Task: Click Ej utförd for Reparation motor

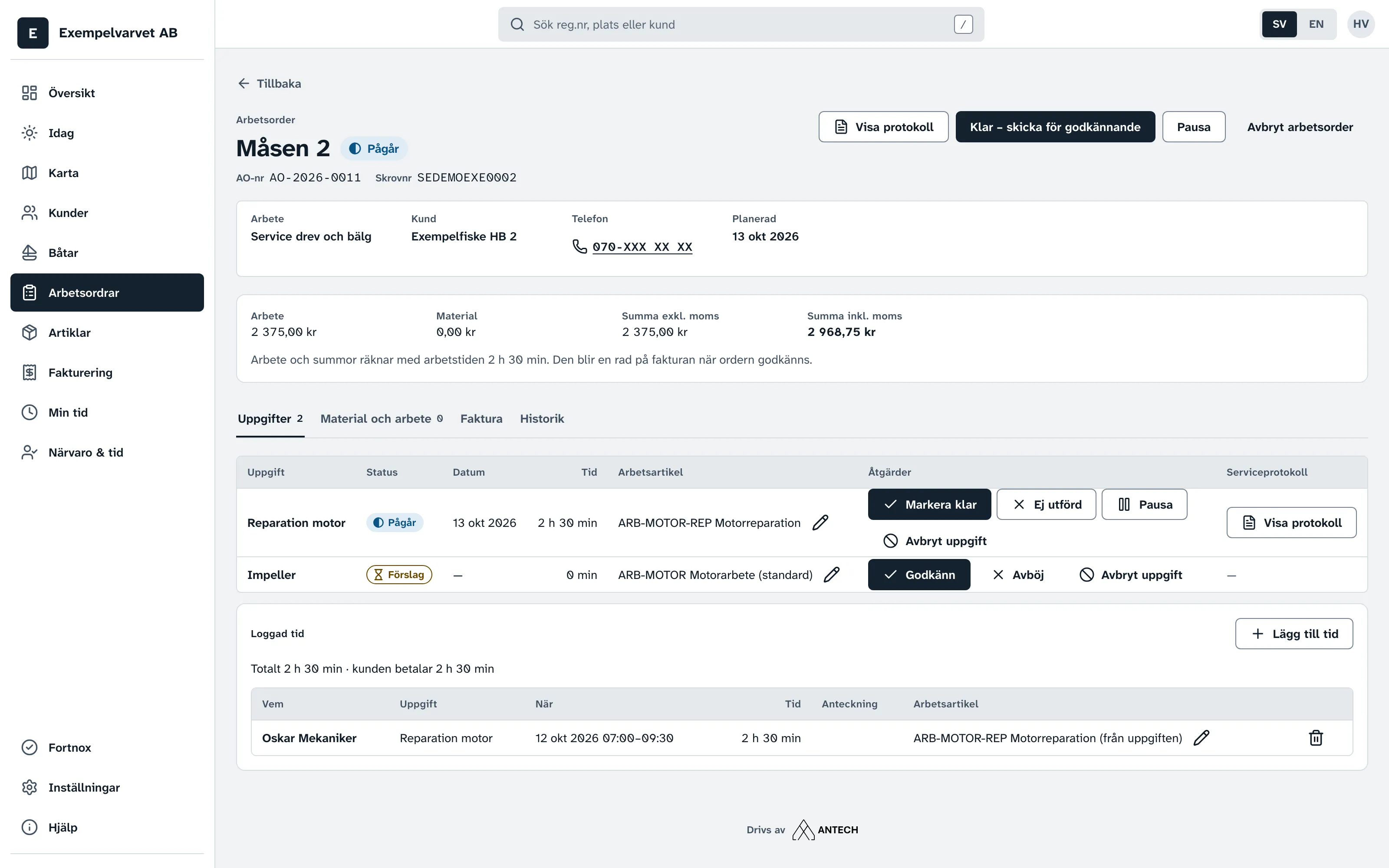Action: [x=1047, y=505]
